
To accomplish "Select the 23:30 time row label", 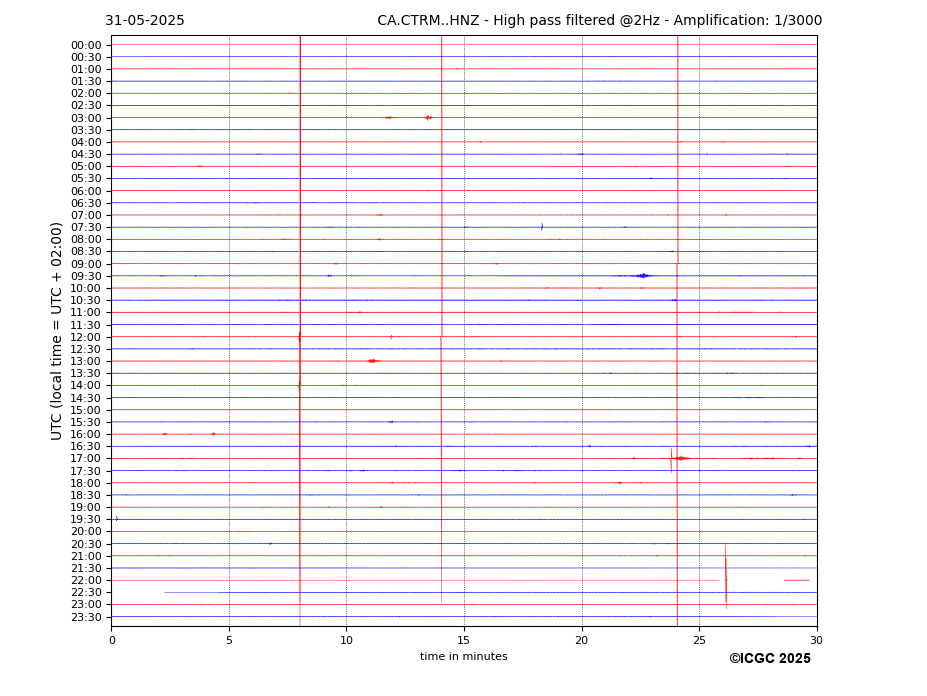I will tap(86, 617).
